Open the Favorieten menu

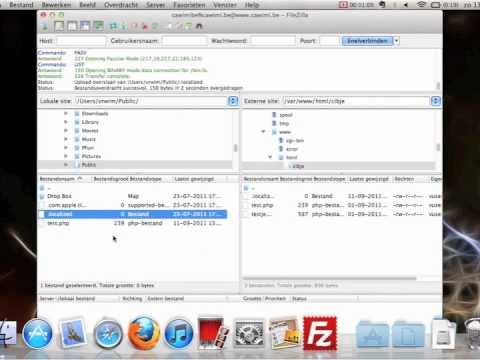click(189, 5)
